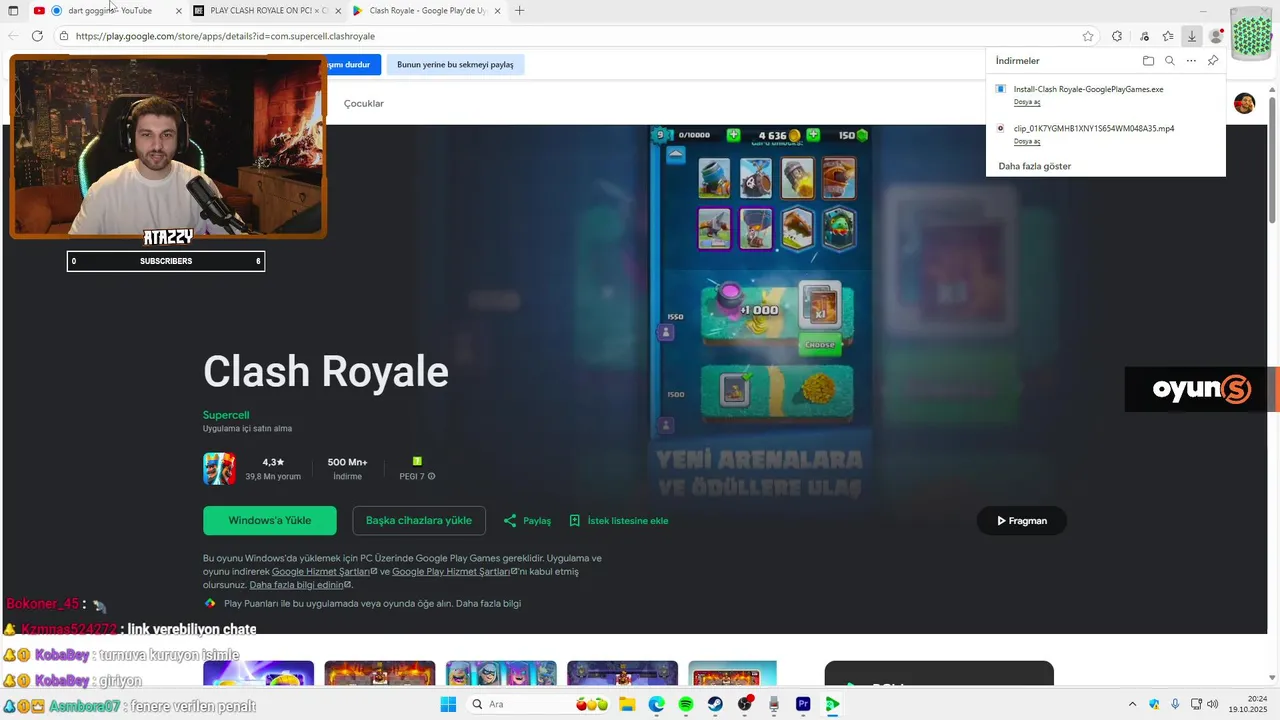Open file link under Install-Clash Royale exe
The image size is (1280, 720).
1027,102
